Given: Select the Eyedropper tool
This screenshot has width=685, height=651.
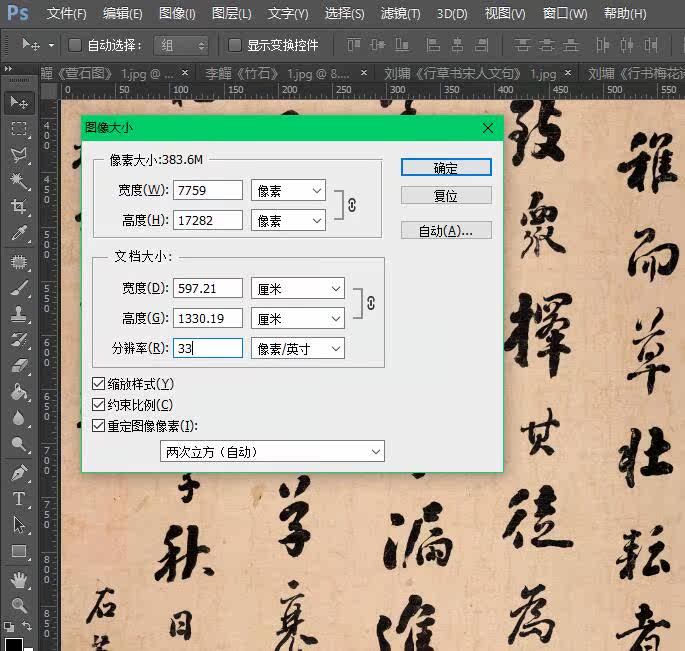Looking at the screenshot, I should tap(18, 233).
